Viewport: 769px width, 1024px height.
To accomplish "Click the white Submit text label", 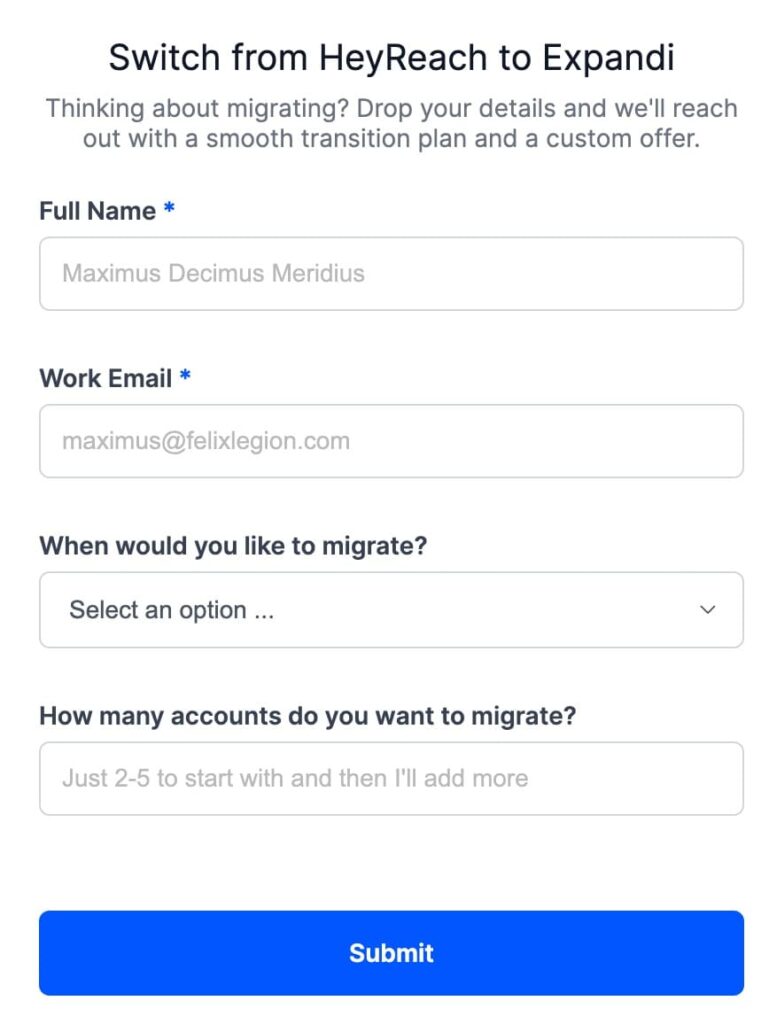I will click(391, 953).
